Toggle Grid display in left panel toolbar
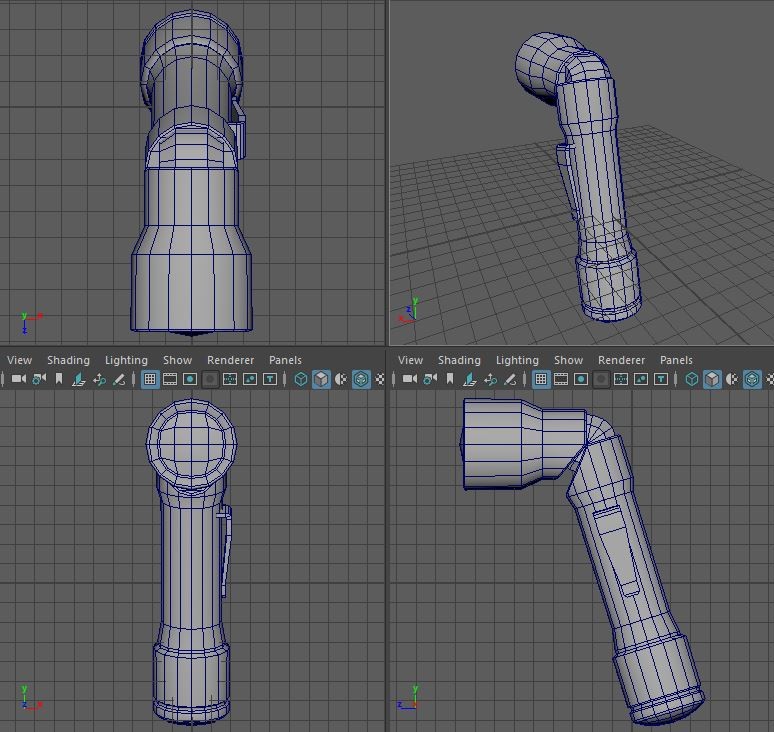 [150, 379]
